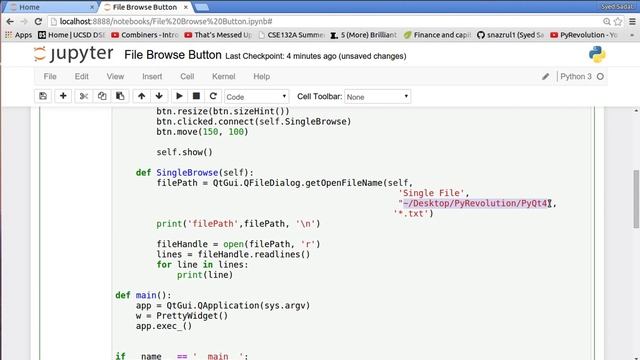This screenshot has width=640, height=360.
Task: Open the Kernel menu
Action: [224, 76]
